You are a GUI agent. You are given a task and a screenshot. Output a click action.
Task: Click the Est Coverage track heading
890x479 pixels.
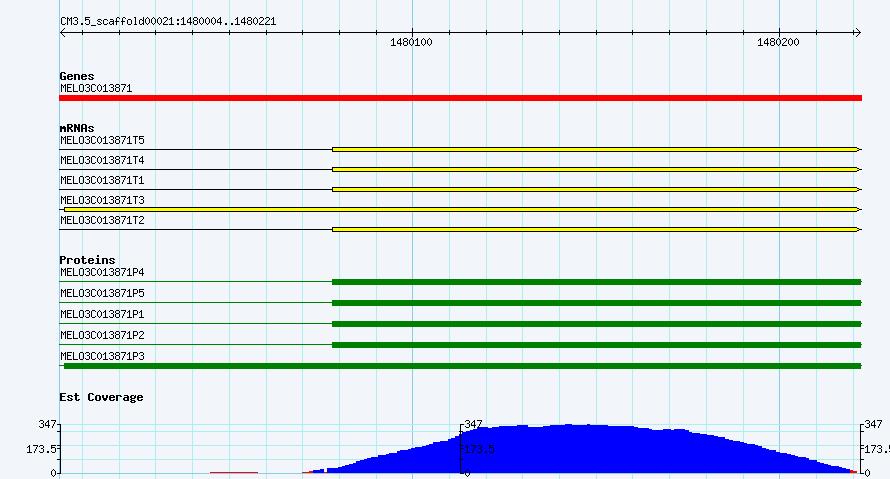coord(101,397)
